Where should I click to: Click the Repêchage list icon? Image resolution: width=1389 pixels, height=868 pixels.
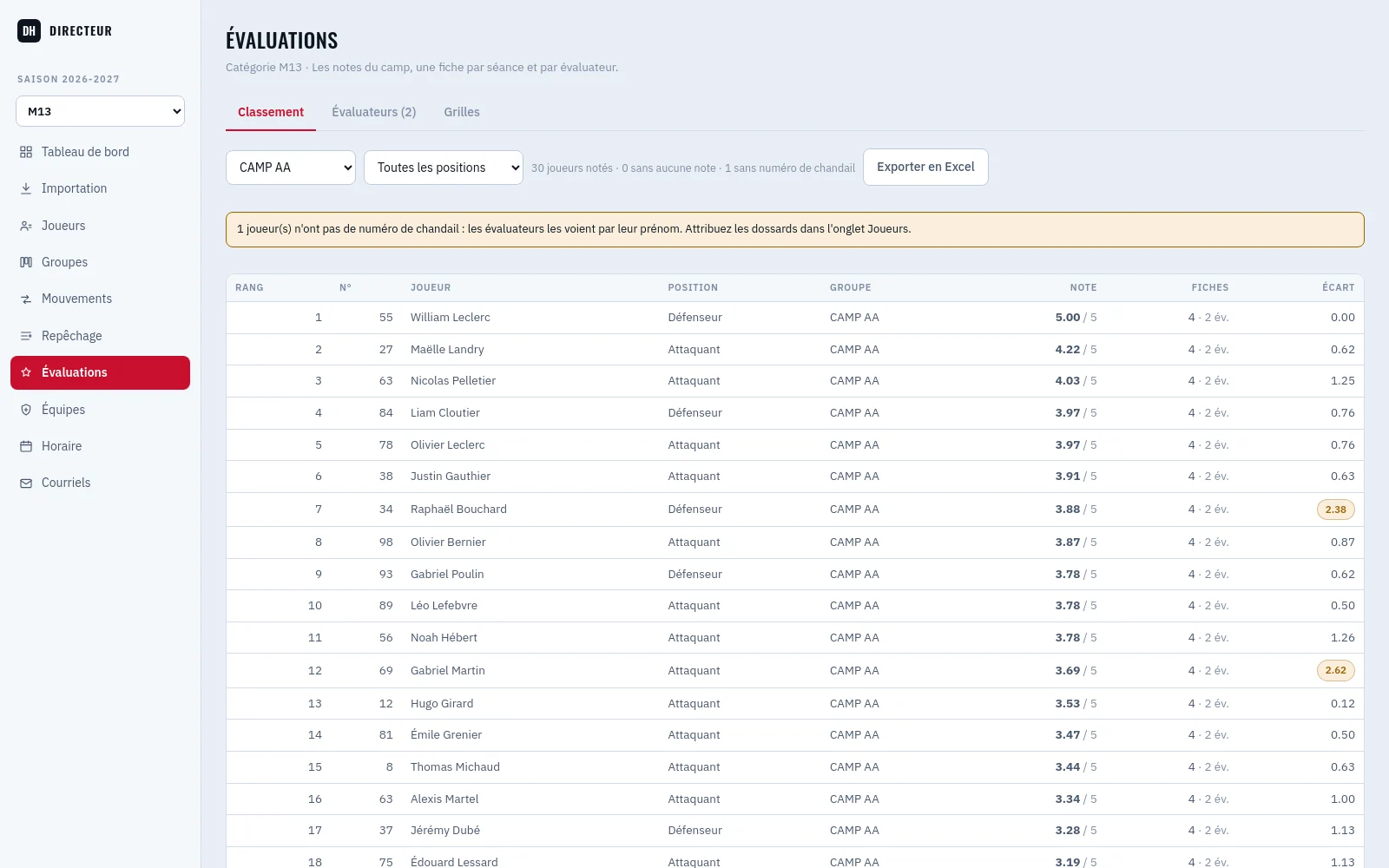click(26, 336)
